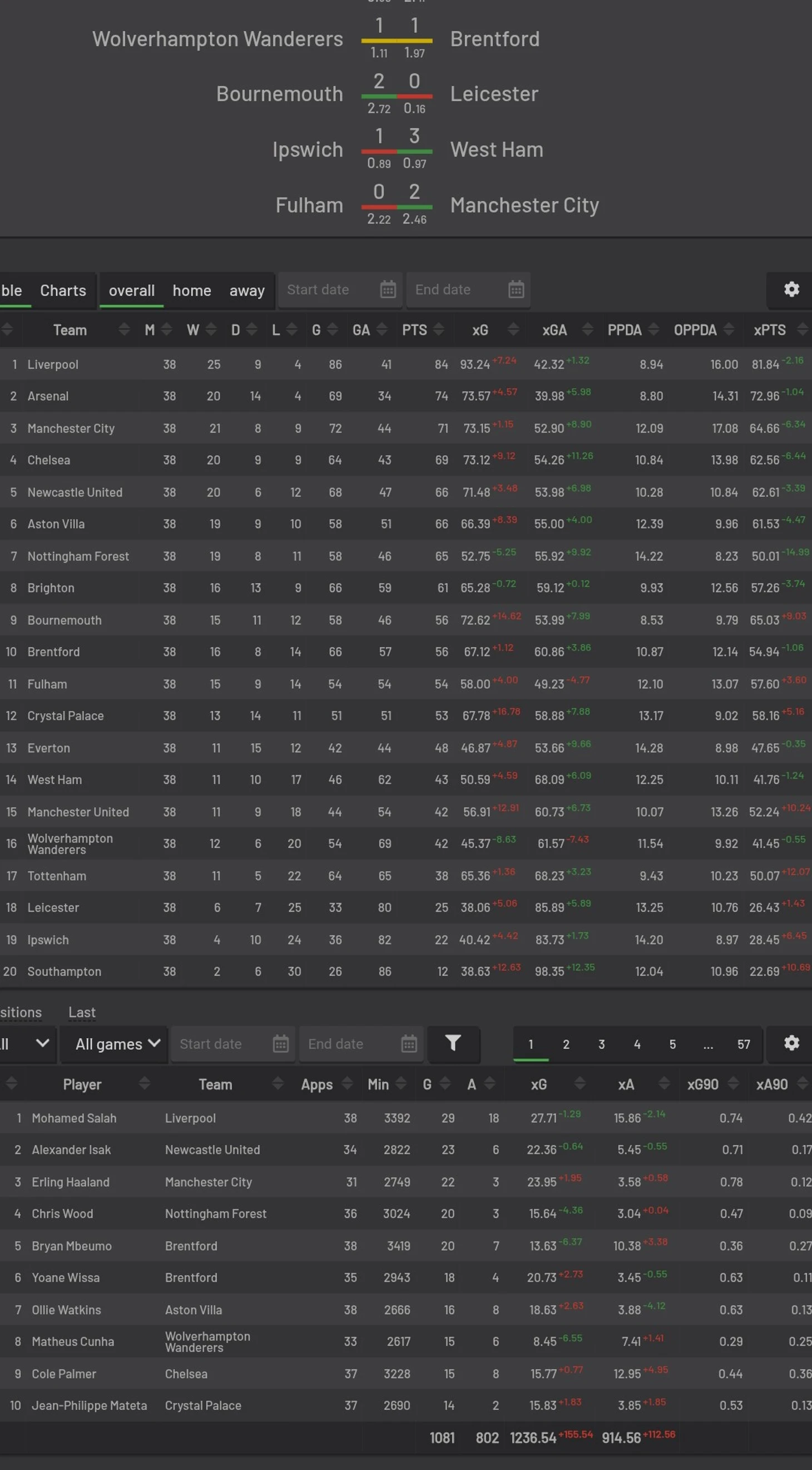812x1470 pixels.
Task: Switch league table to home games
Action: [x=191, y=290]
